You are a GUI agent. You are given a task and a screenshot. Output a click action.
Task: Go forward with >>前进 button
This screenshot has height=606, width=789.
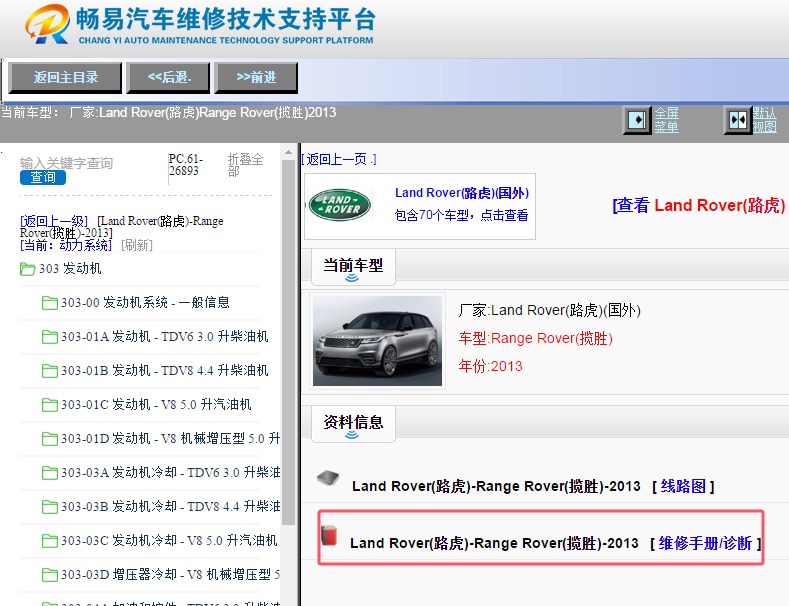pos(256,78)
